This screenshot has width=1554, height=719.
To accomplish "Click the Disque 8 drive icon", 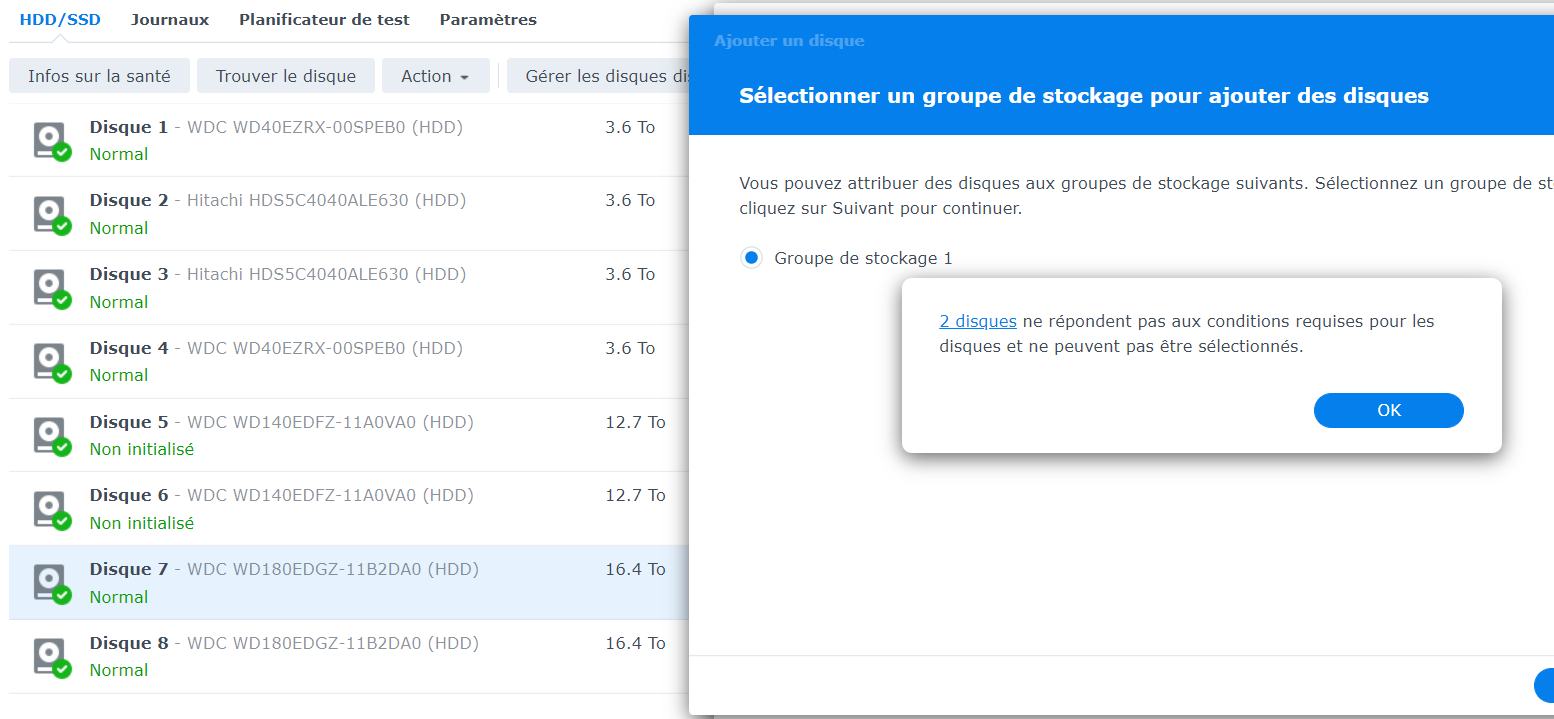I will coord(50,657).
